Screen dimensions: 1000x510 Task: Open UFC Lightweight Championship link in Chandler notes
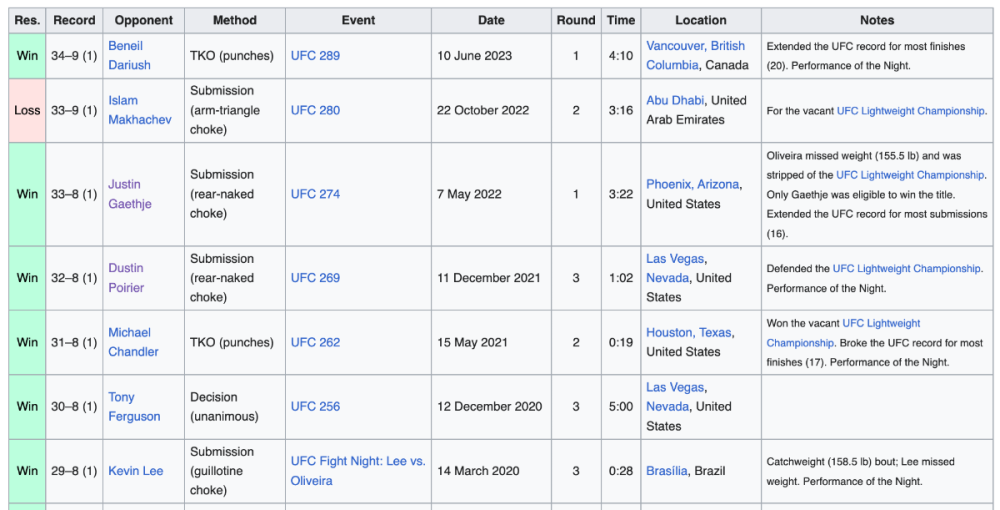click(844, 333)
